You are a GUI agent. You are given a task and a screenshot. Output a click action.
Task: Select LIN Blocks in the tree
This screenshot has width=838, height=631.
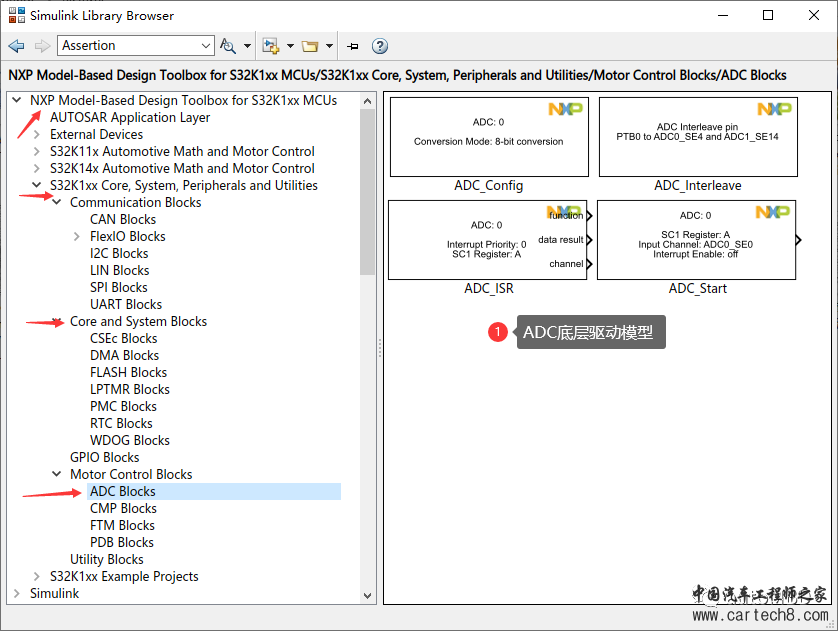(120, 270)
